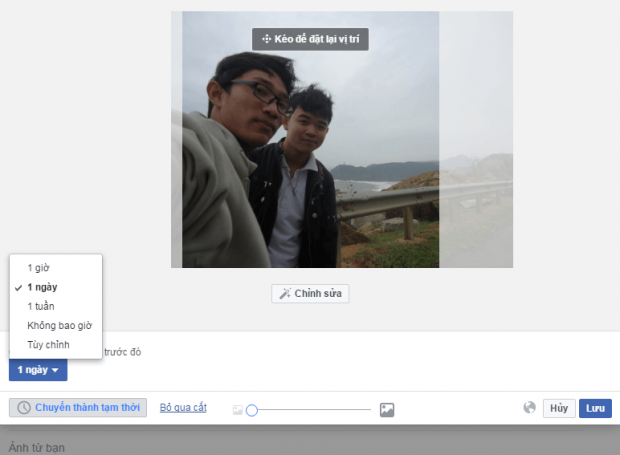Click the profile photo crop preview
This screenshot has height=455, width=620.
tap(305, 140)
